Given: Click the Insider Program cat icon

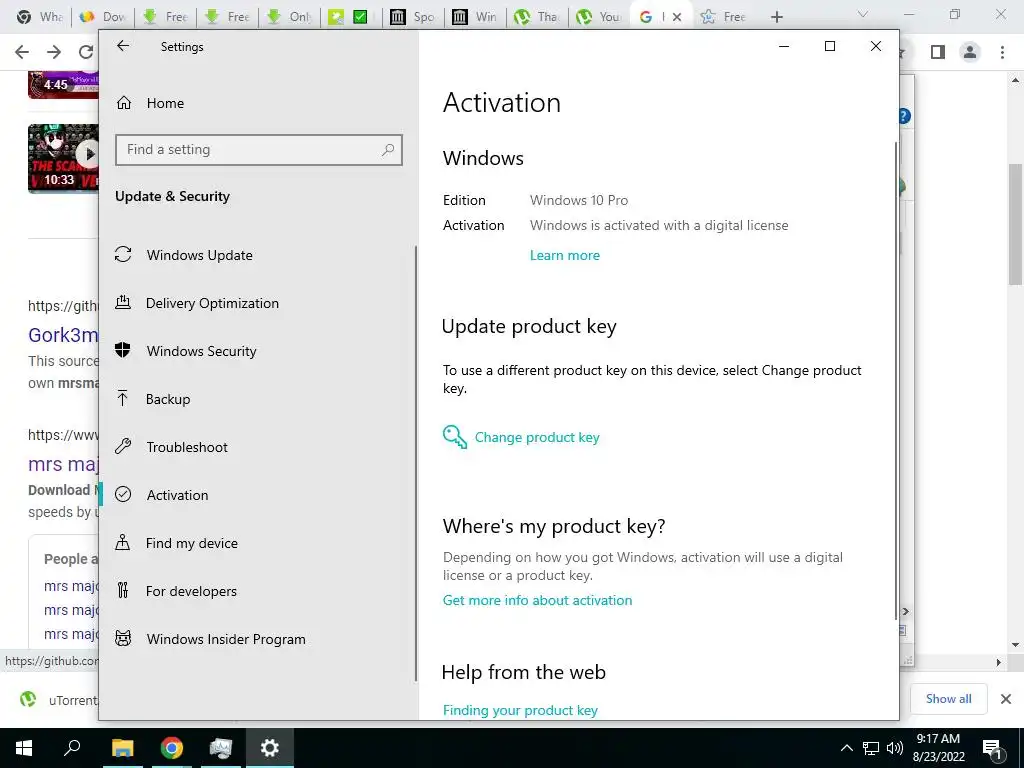Looking at the screenshot, I should (x=123, y=638).
